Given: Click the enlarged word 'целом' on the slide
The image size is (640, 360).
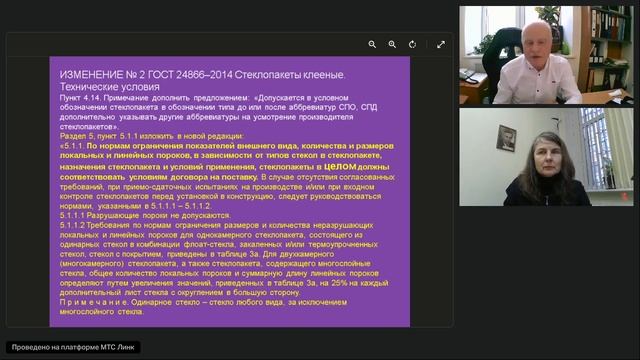Looking at the screenshot, I should [340, 166].
